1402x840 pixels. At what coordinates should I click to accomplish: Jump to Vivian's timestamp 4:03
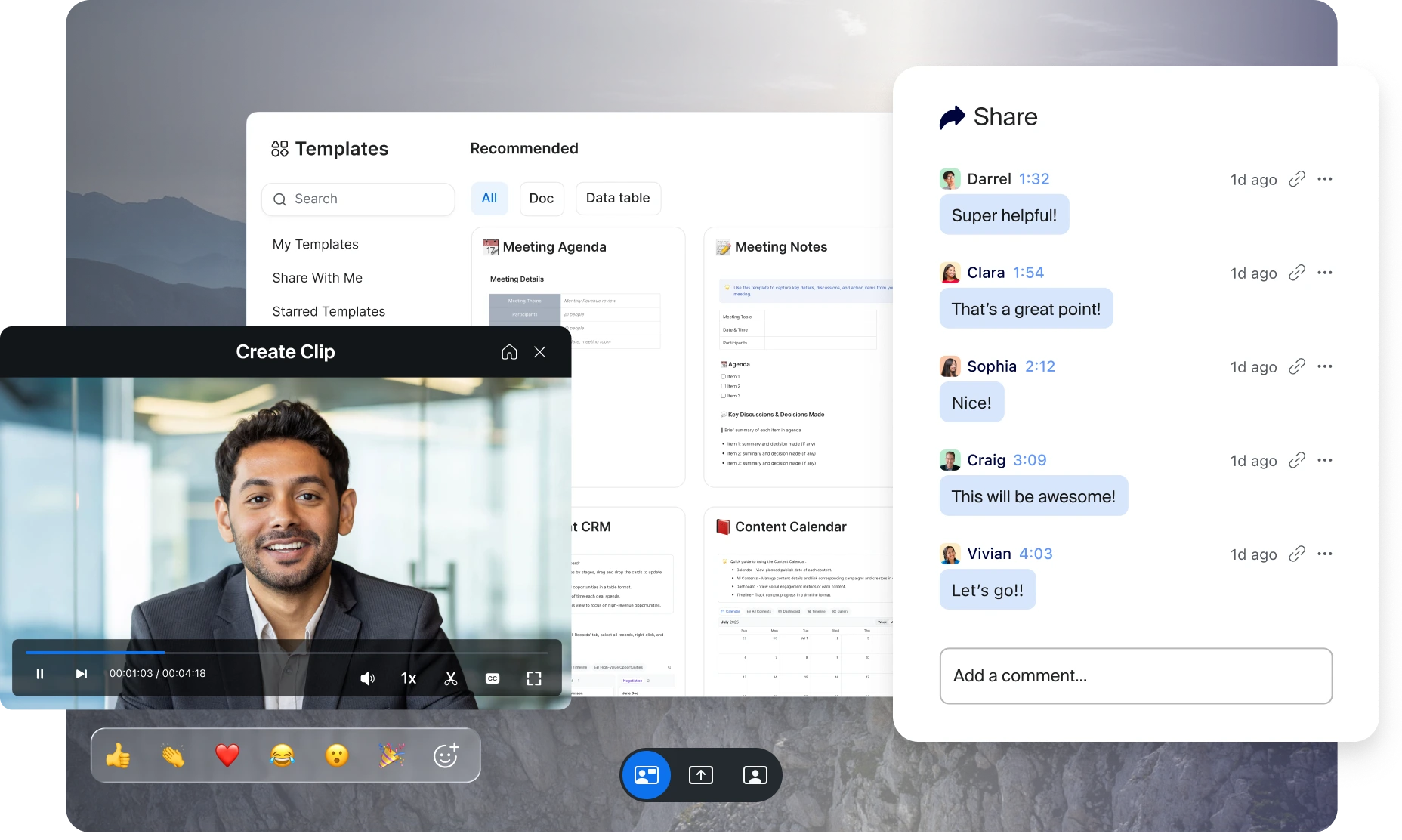tap(1036, 554)
